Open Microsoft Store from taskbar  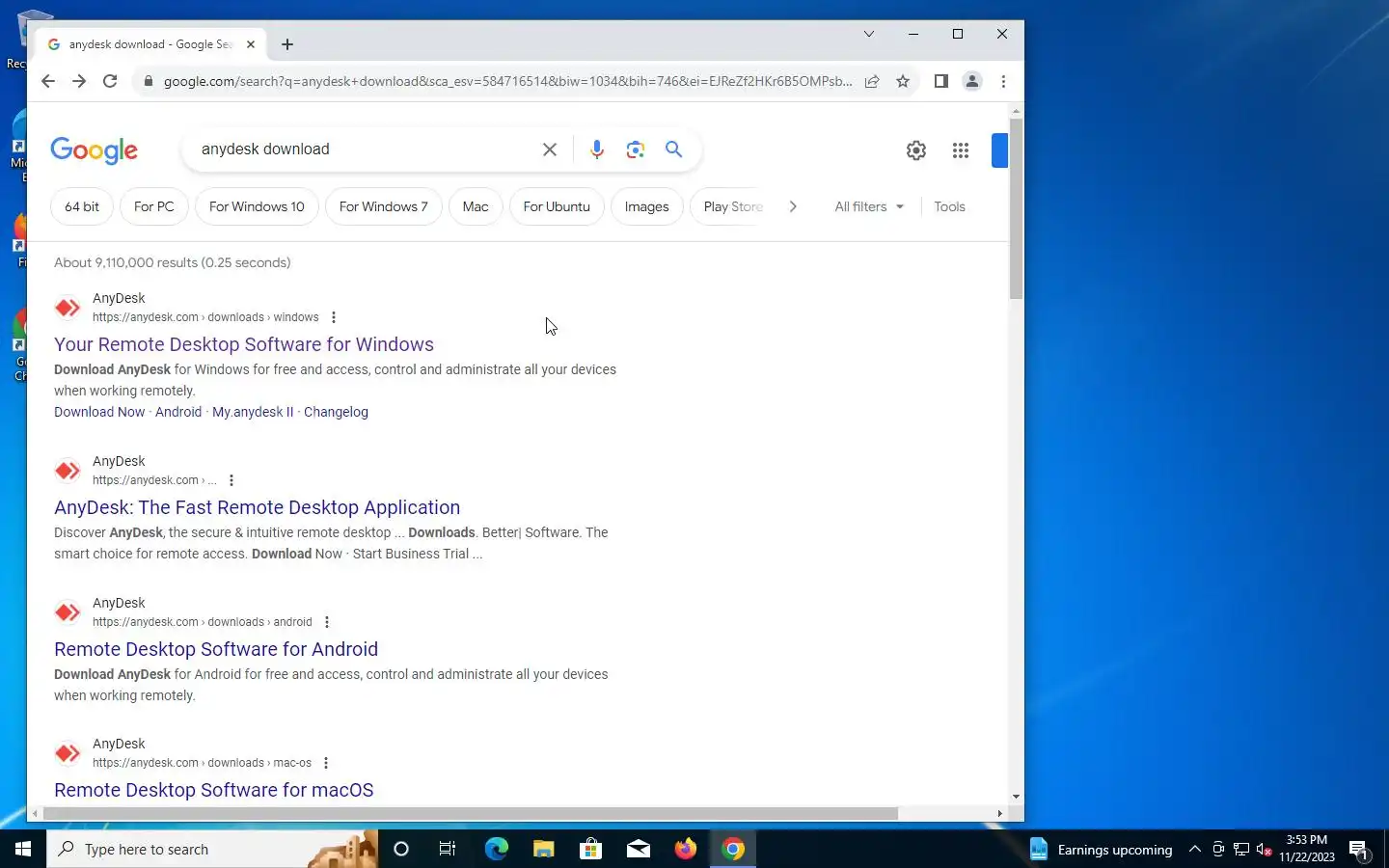590,849
